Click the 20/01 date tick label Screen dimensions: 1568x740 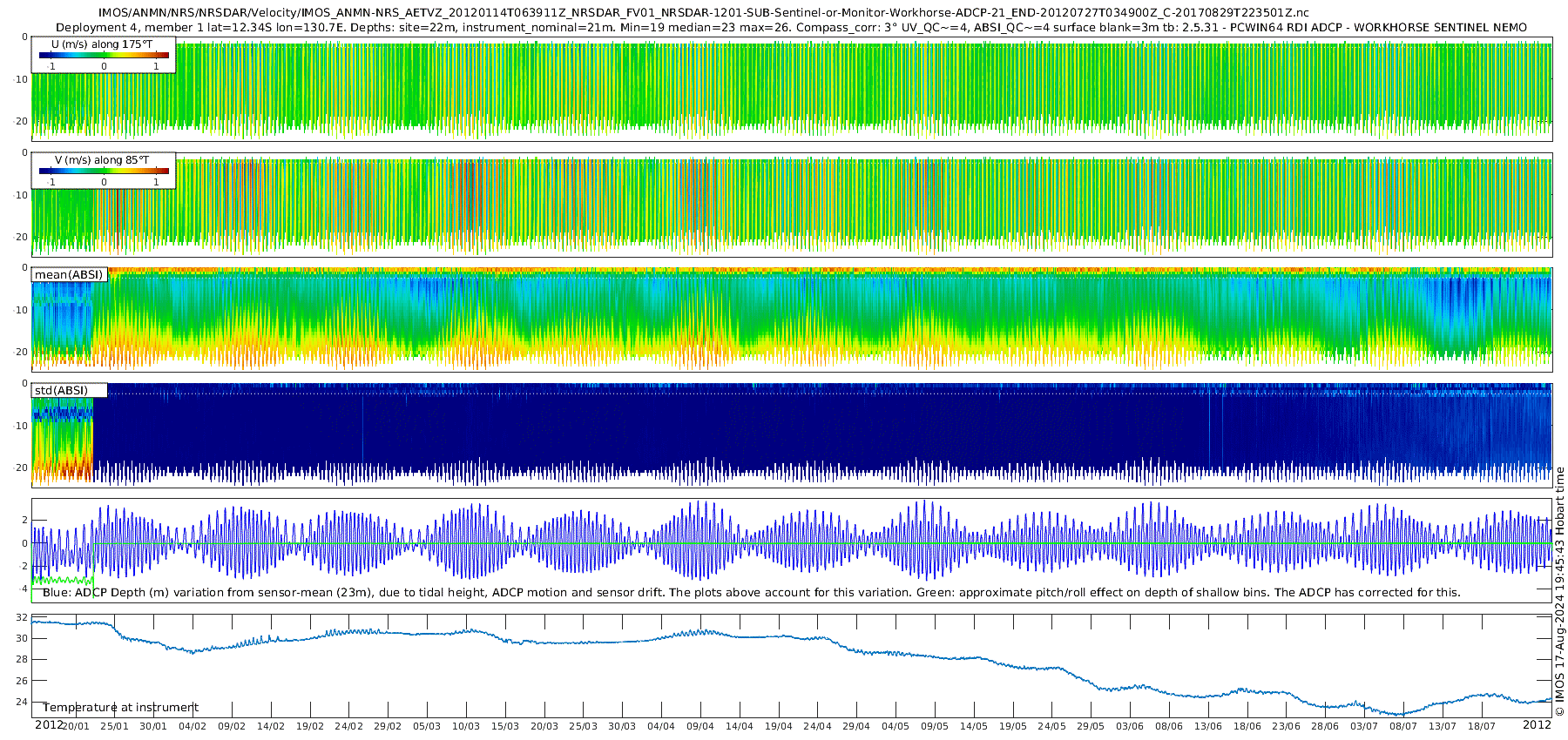(x=76, y=726)
